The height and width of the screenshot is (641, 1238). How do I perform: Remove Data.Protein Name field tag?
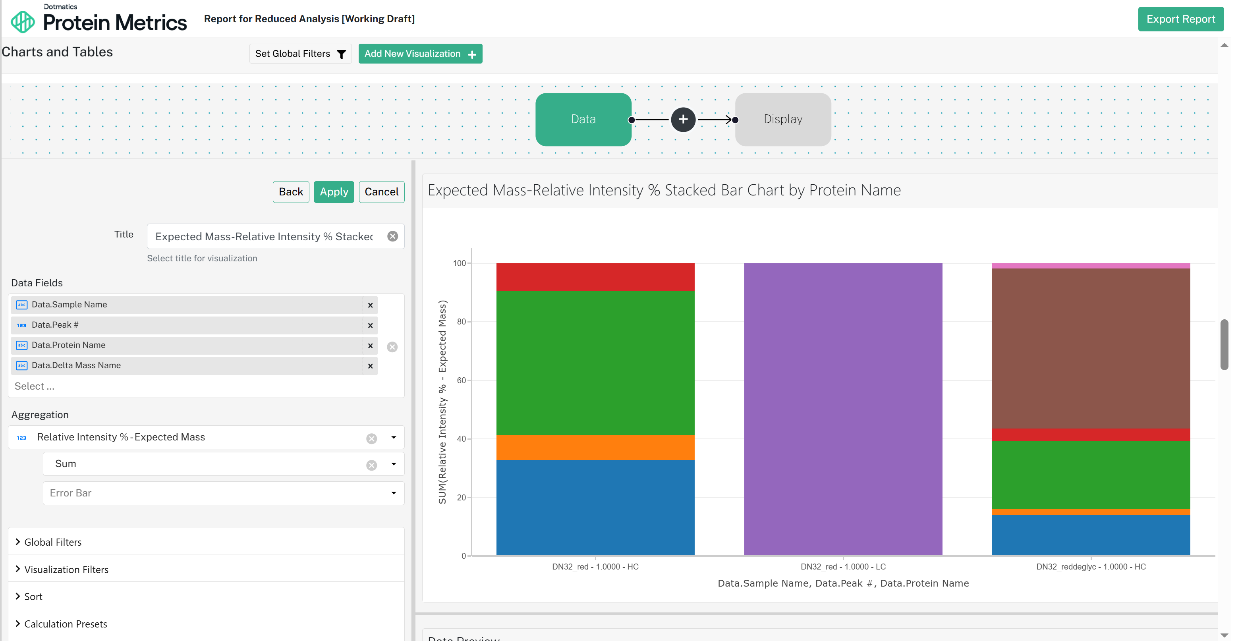[x=370, y=346]
